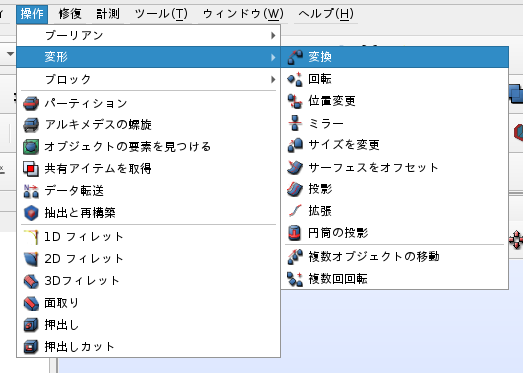Click the サイズを変更 scale icon
Image resolution: width=523 pixels, height=373 pixels.
pyautogui.click(x=295, y=145)
